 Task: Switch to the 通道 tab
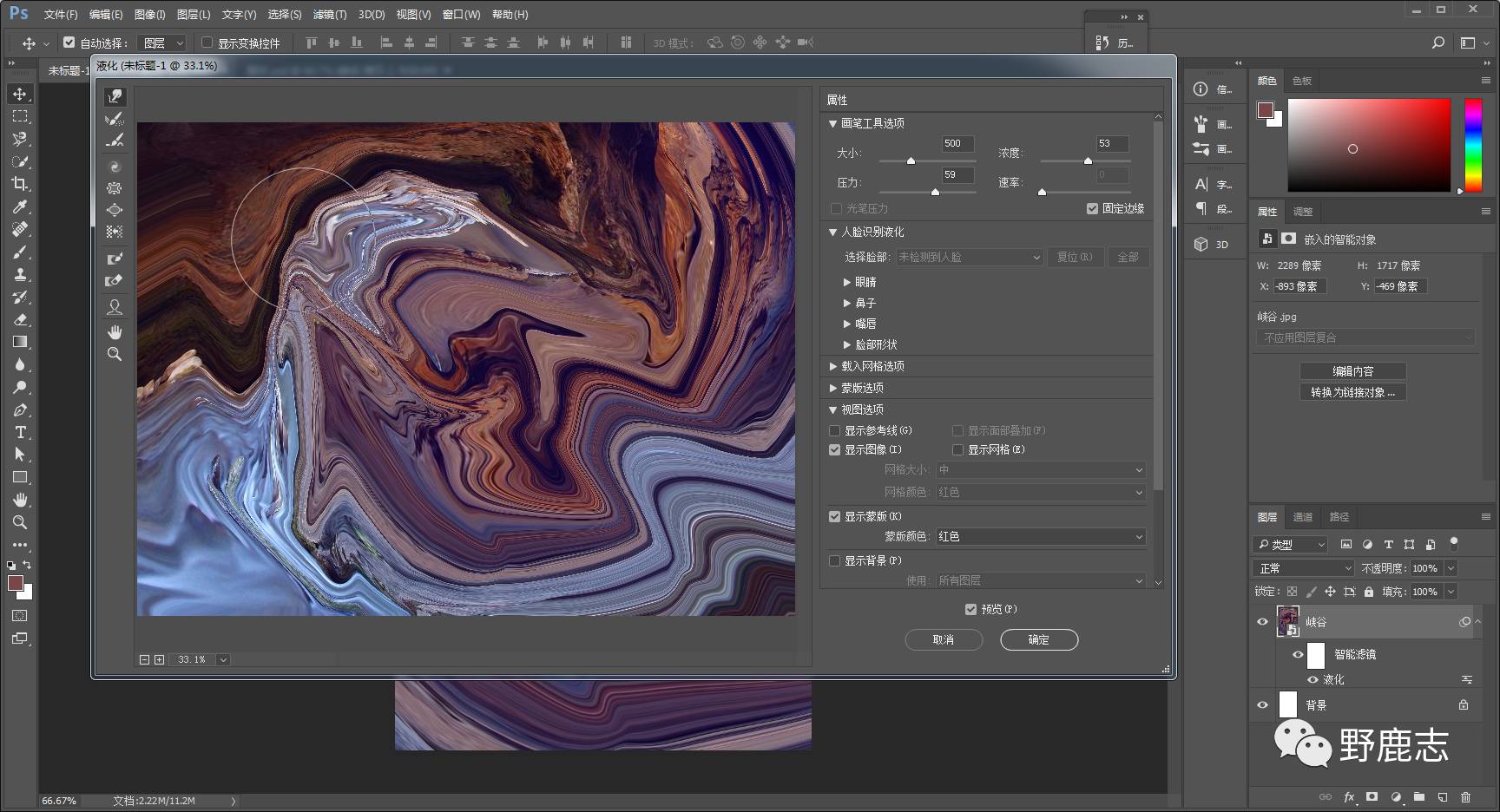(1302, 517)
